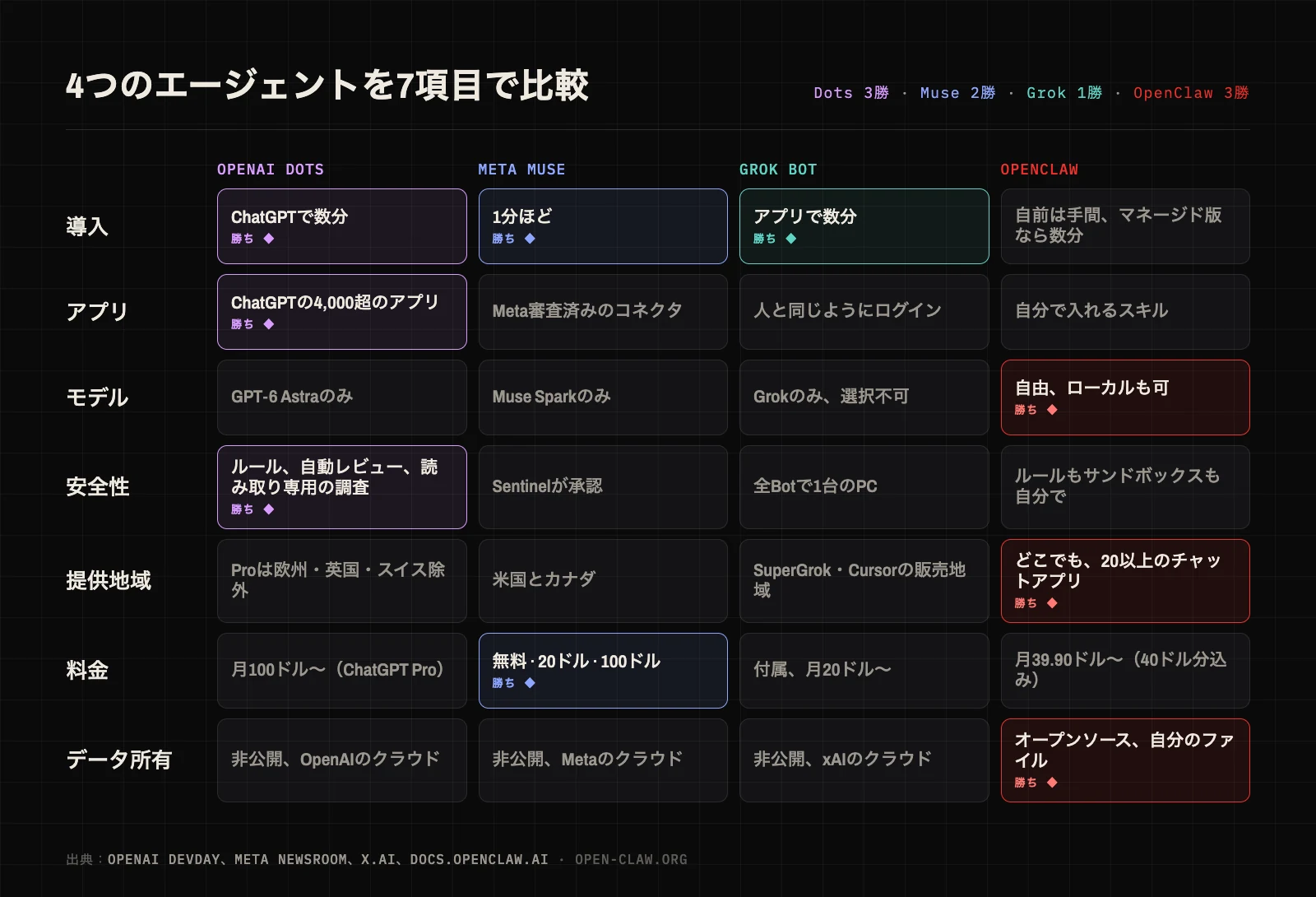Click the GPT-6 Astraのみ cell
The height and width of the screenshot is (897, 1316).
tap(342, 397)
